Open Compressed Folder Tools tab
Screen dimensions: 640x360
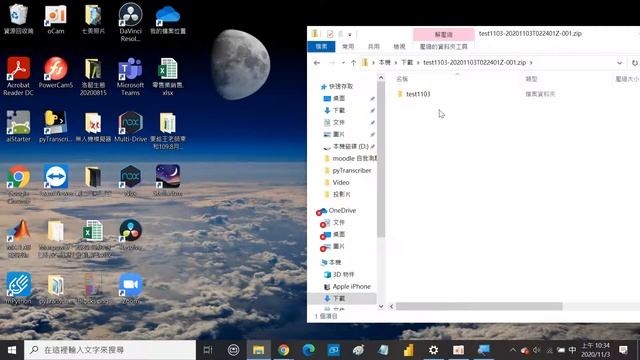pos(444,47)
